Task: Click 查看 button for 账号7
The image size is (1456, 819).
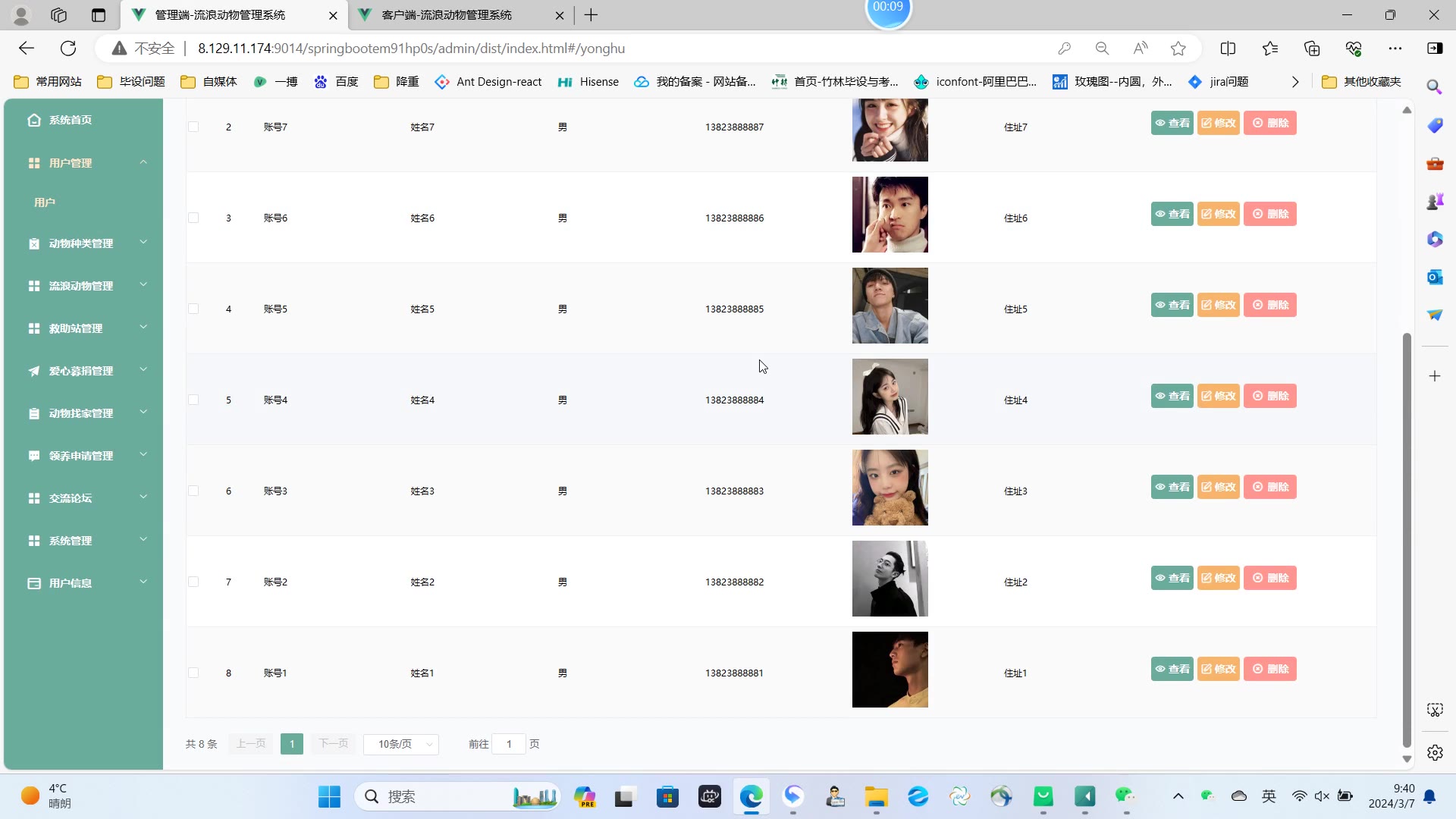Action: click(x=1172, y=123)
